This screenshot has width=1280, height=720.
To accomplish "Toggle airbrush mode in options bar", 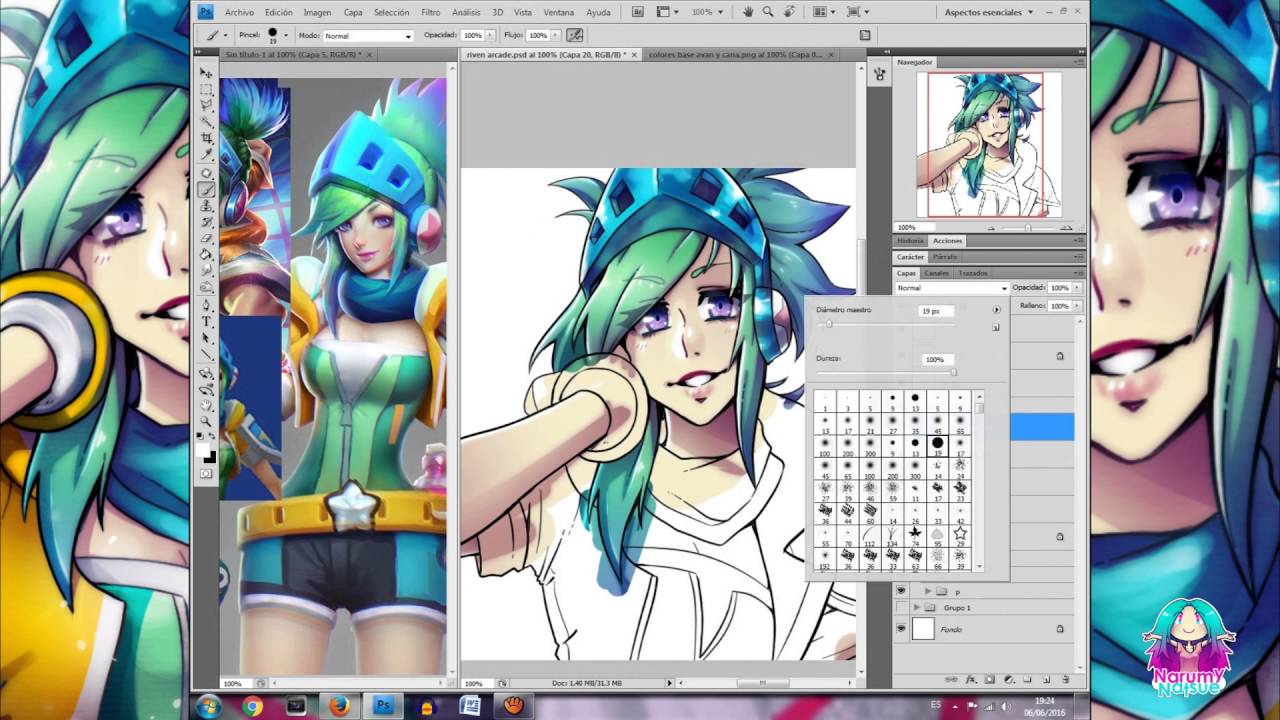I will [x=575, y=35].
